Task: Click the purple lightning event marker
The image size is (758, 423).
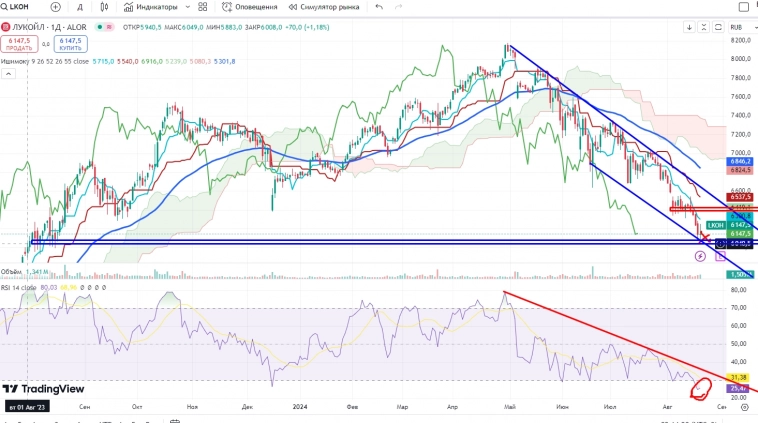Action: click(699, 256)
